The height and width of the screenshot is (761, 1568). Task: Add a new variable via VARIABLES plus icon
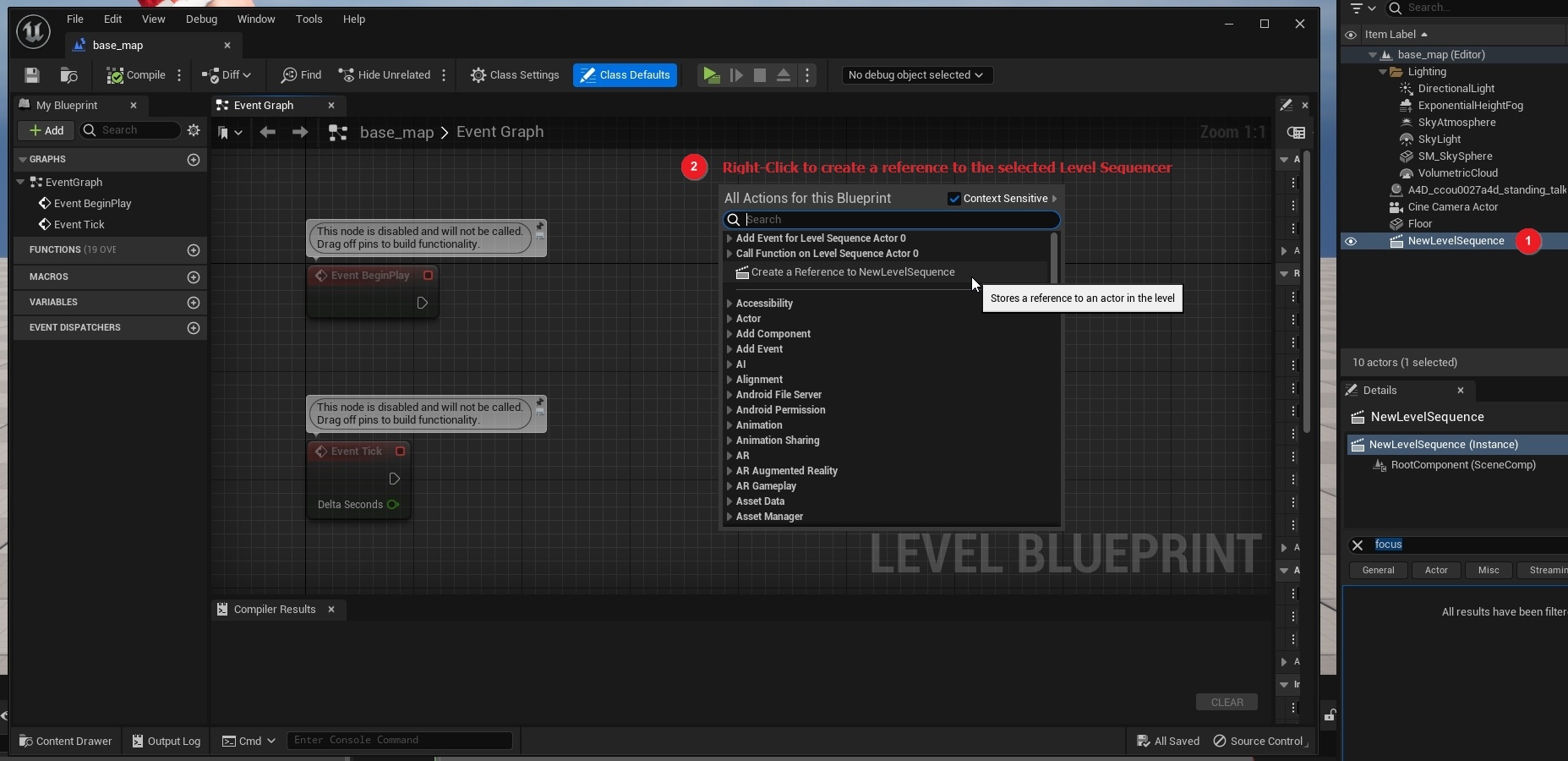click(x=194, y=303)
